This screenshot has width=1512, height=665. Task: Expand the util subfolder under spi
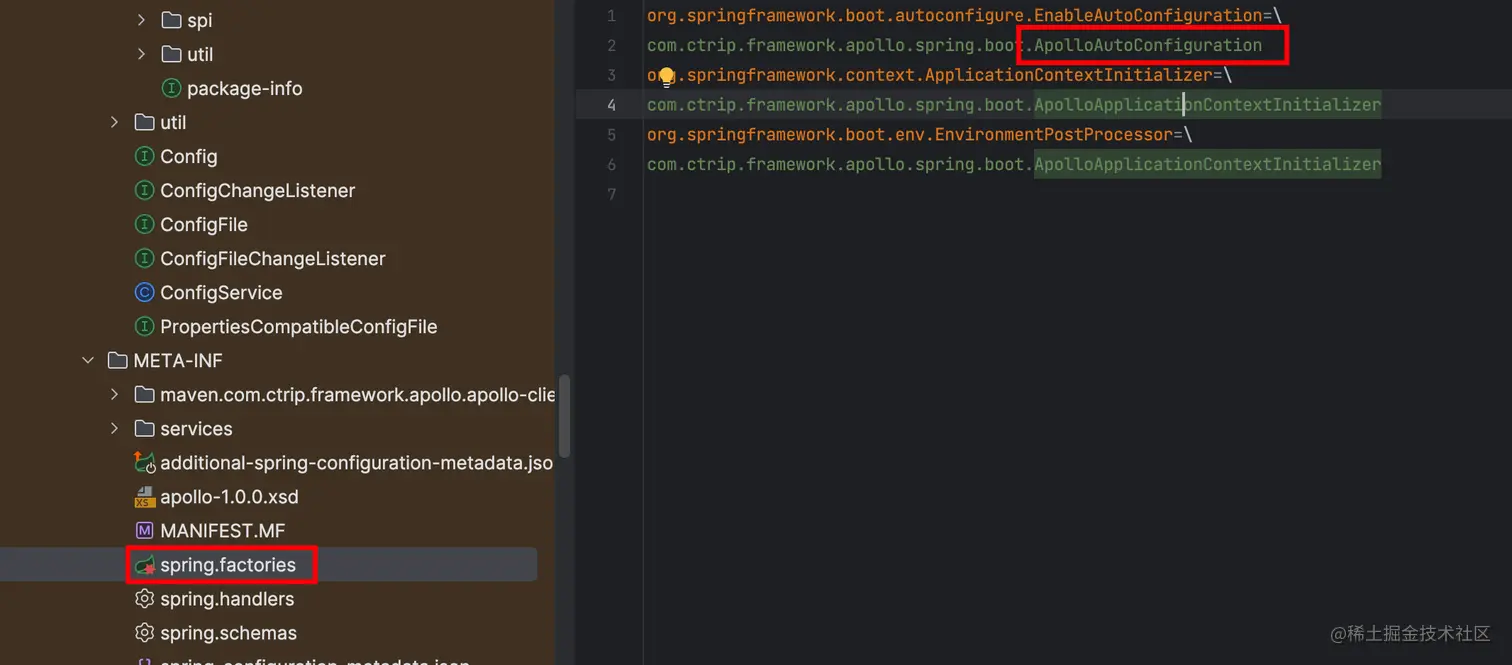tap(141, 54)
